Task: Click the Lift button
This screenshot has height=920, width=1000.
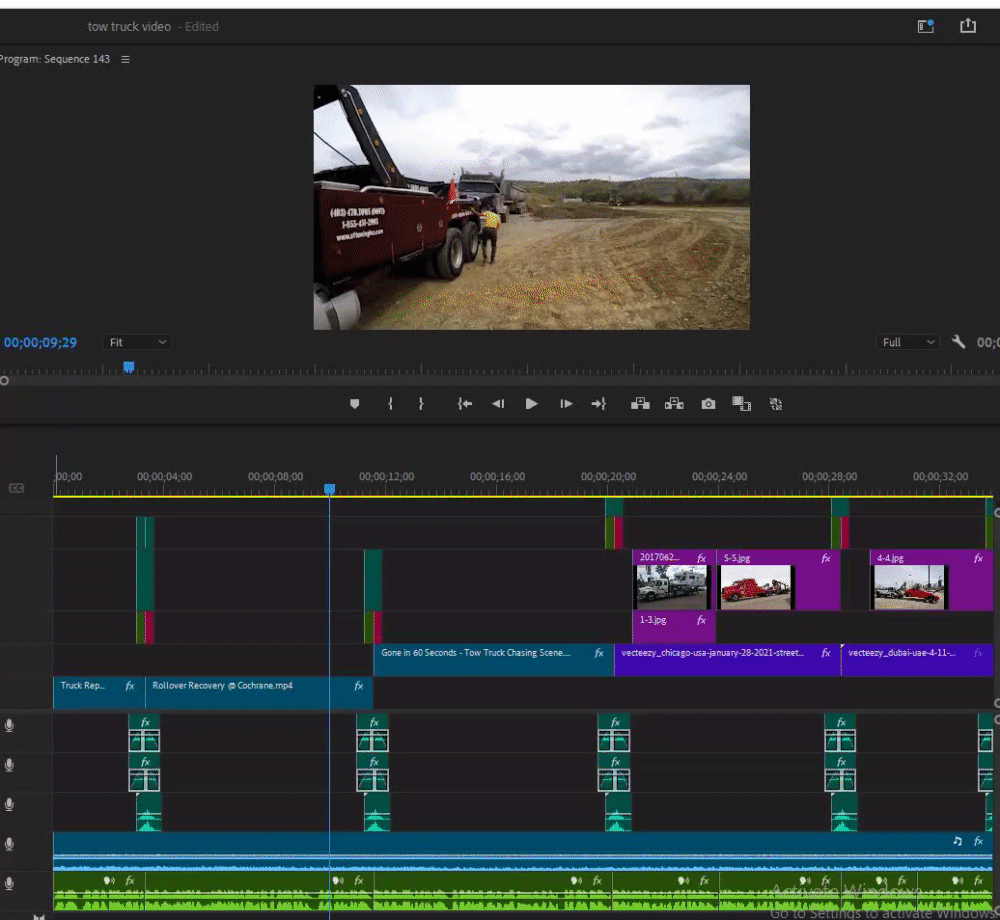Action: pos(640,404)
